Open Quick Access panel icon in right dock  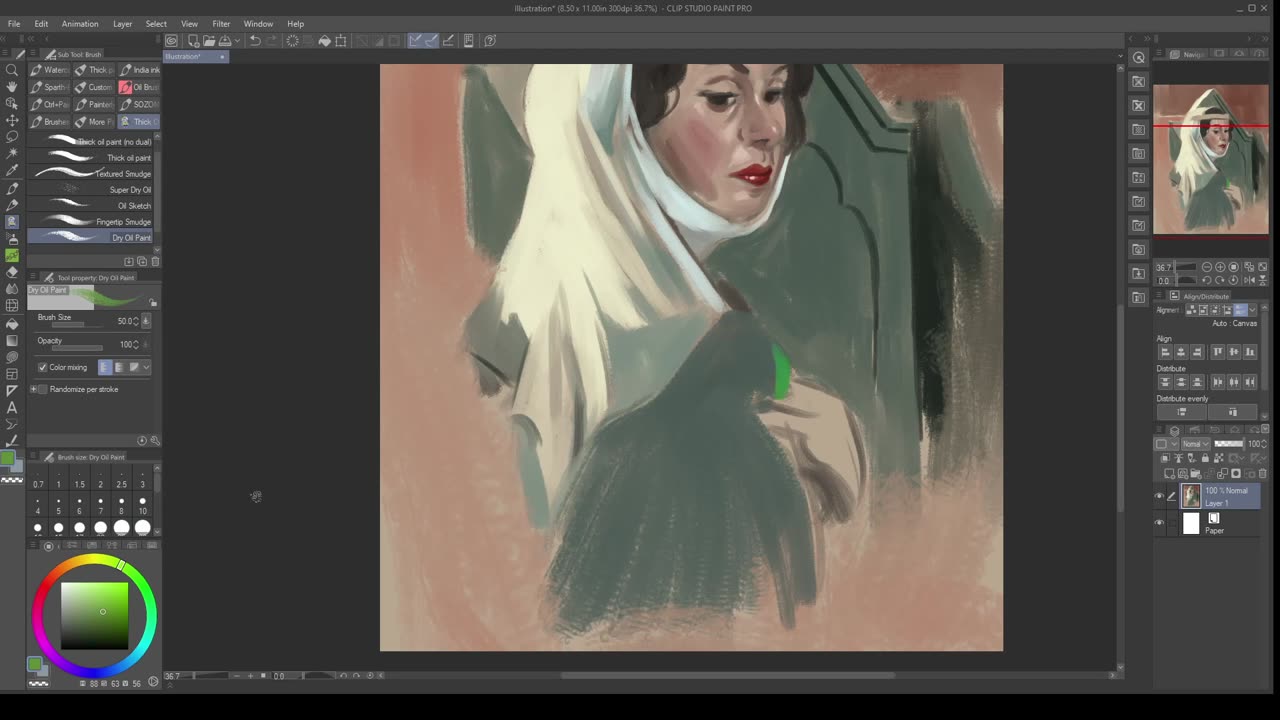[1139, 58]
